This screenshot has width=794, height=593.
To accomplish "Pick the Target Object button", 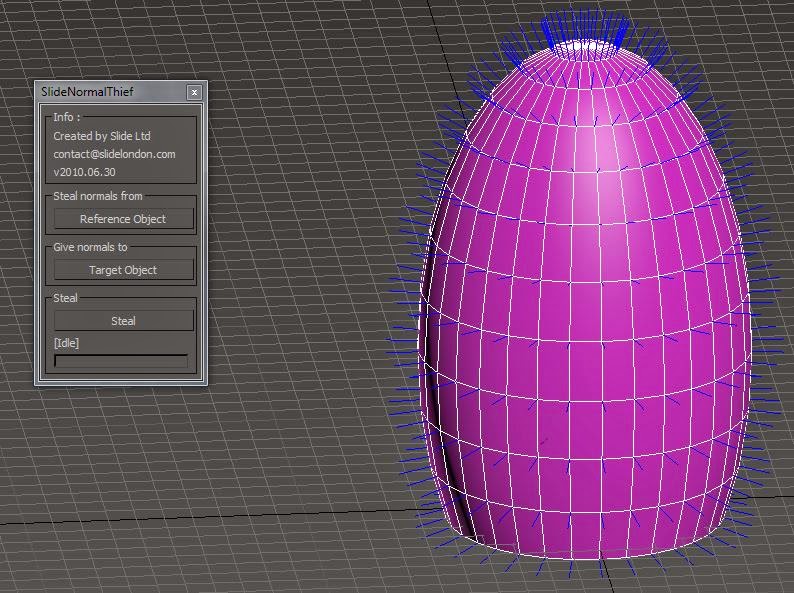I will pos(123,270).
